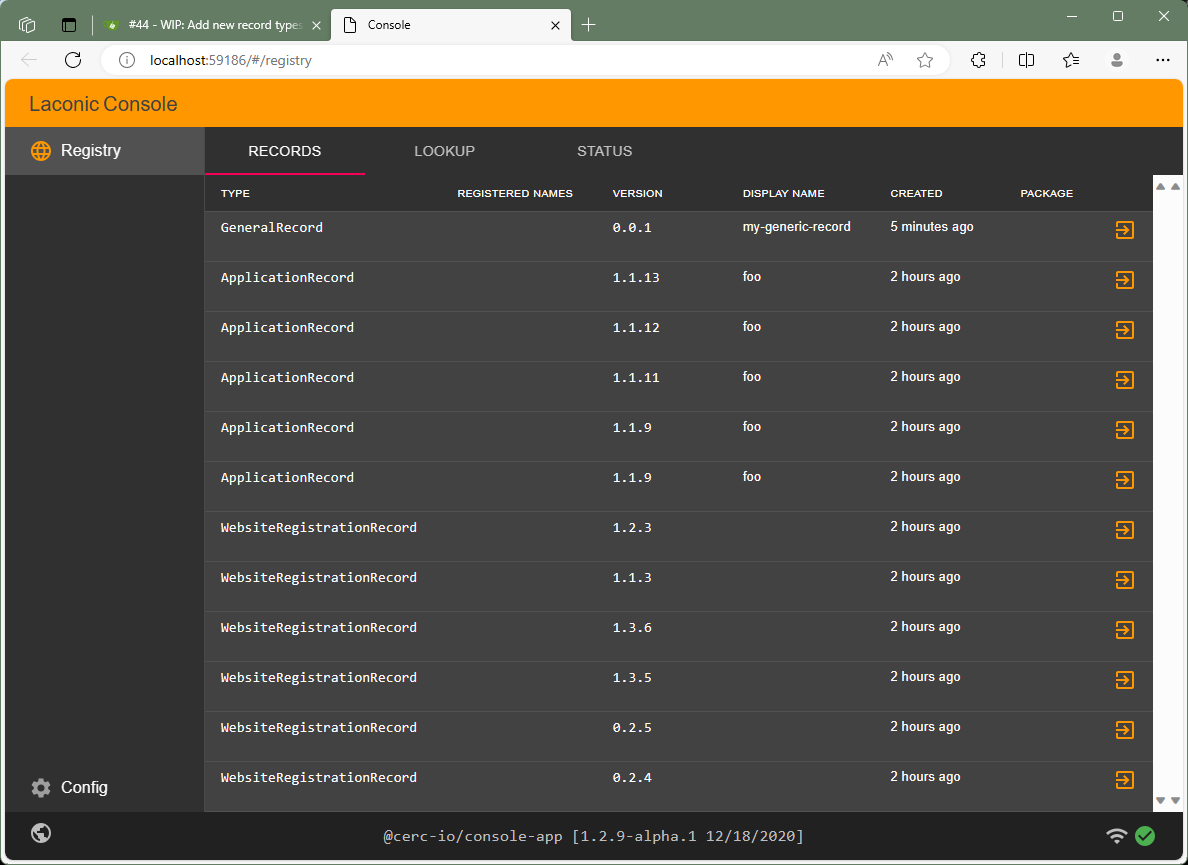Open details for WebsiteRegistrationRecord version 1.2.3
The image size is (1188, 865).
1124,530
